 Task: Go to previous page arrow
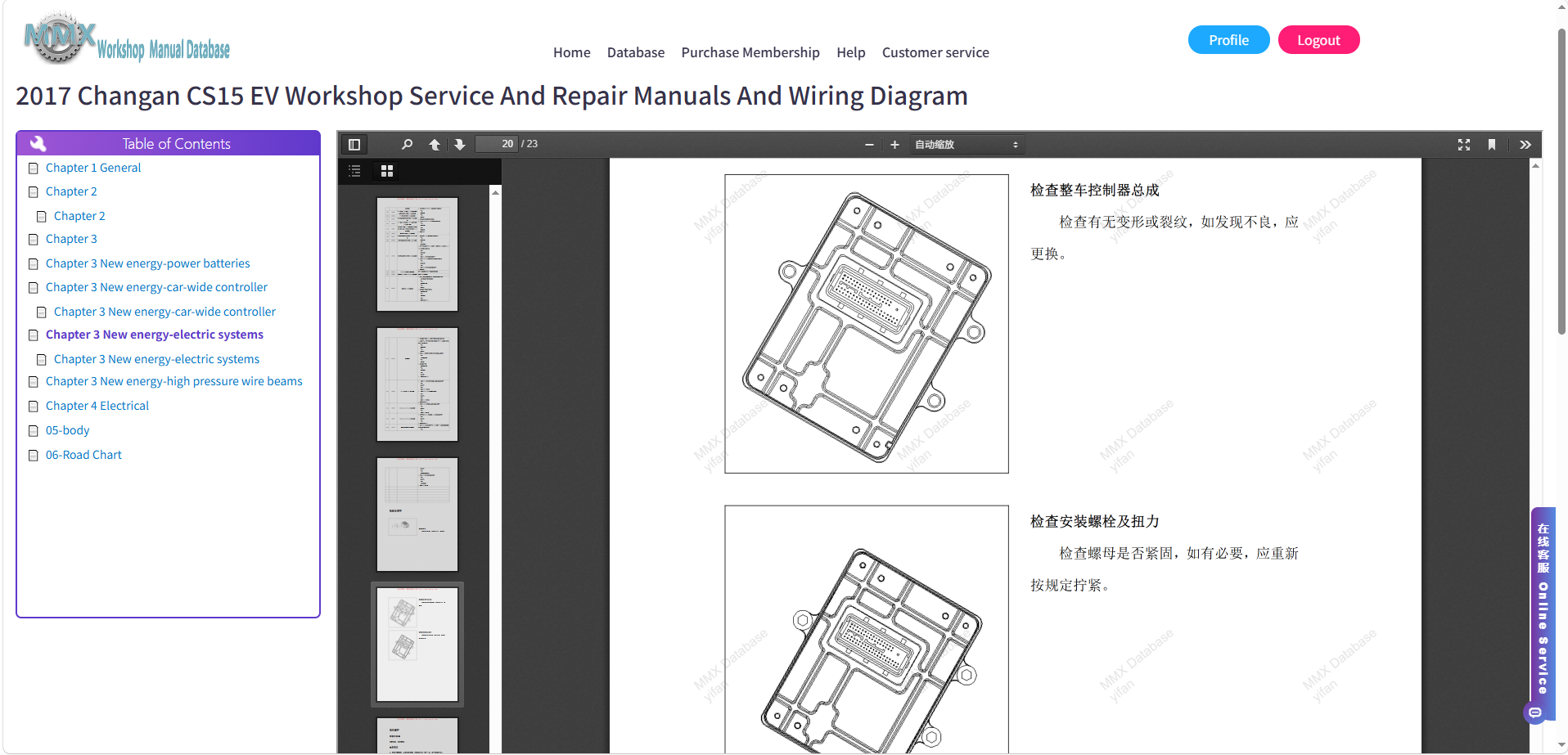click(435, 145)
